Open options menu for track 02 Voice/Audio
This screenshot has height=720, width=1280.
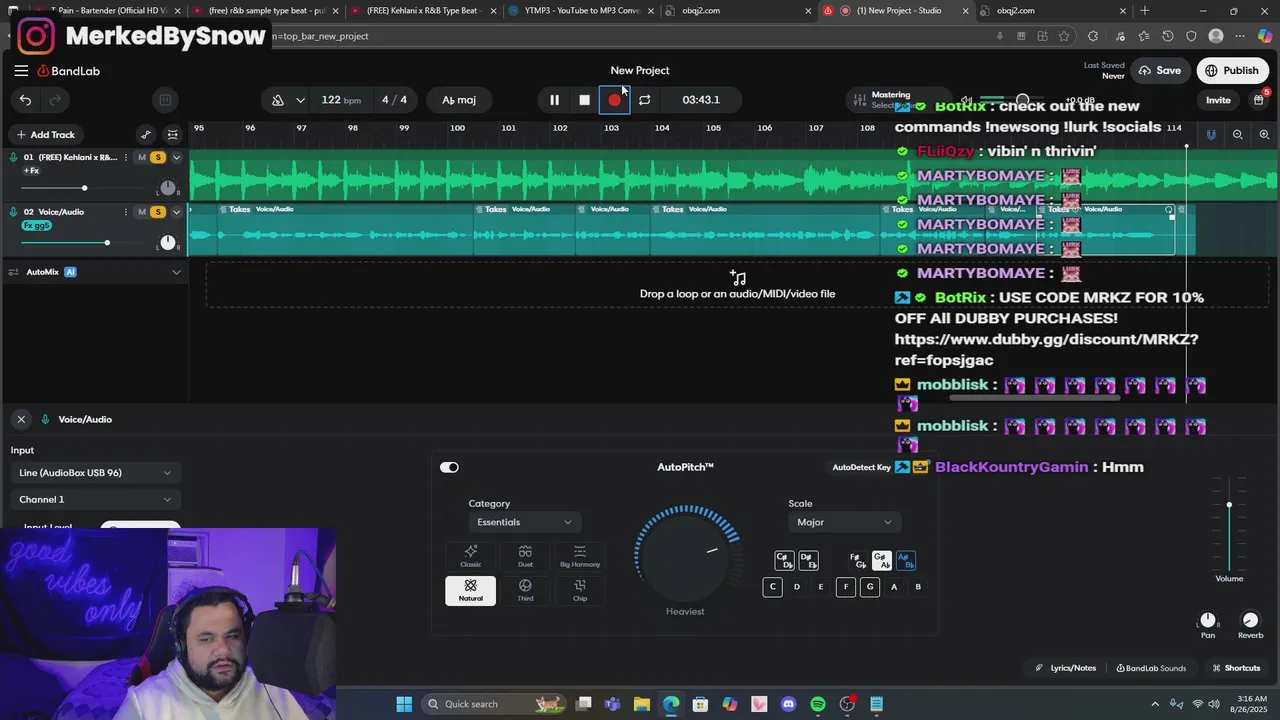[126, 212]
